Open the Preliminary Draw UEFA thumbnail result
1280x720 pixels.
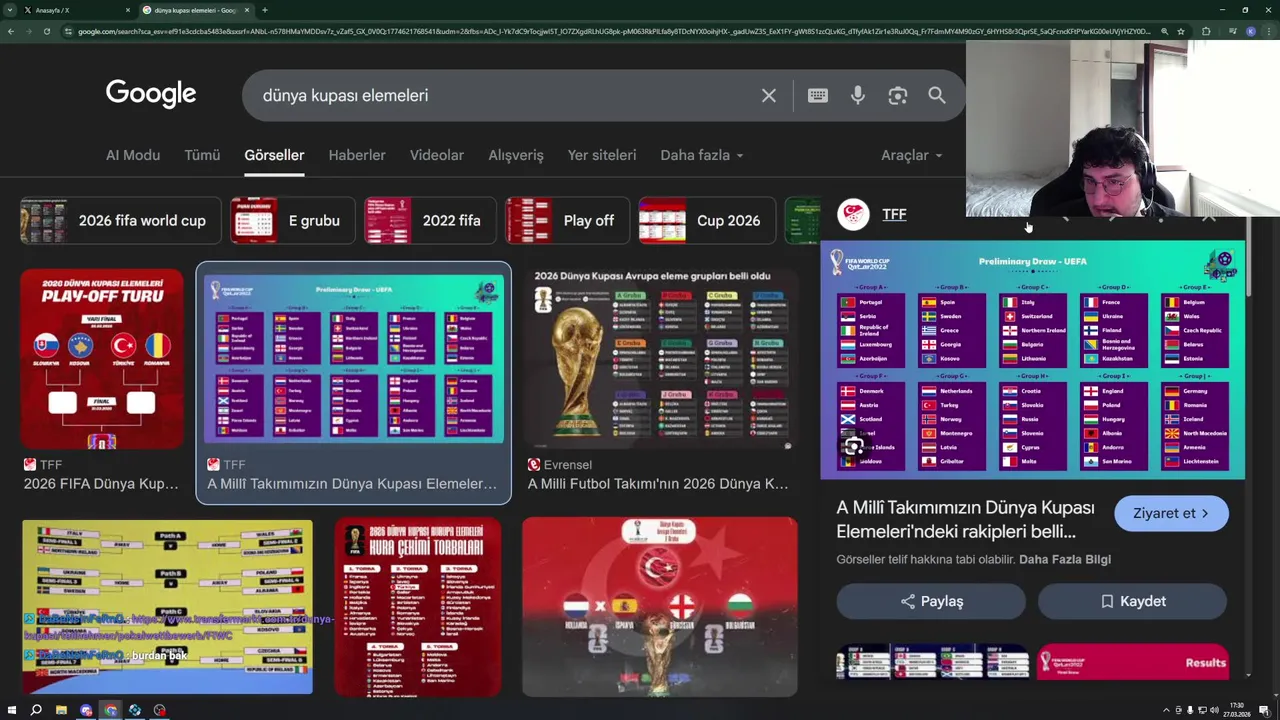pos(354,358)
